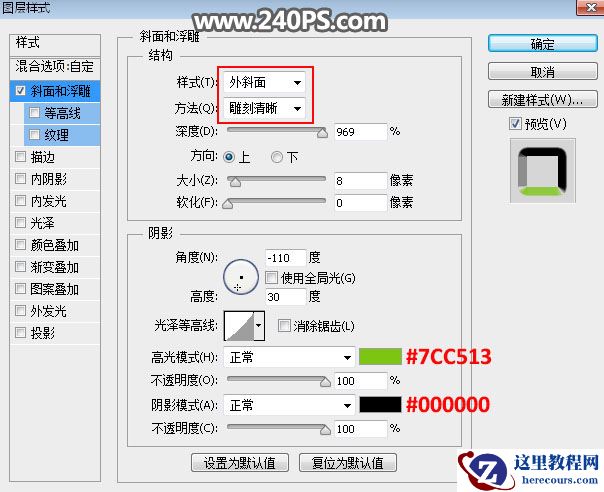Select 描边 style entry label
This screenshot has height=492, width=604.
43,157
